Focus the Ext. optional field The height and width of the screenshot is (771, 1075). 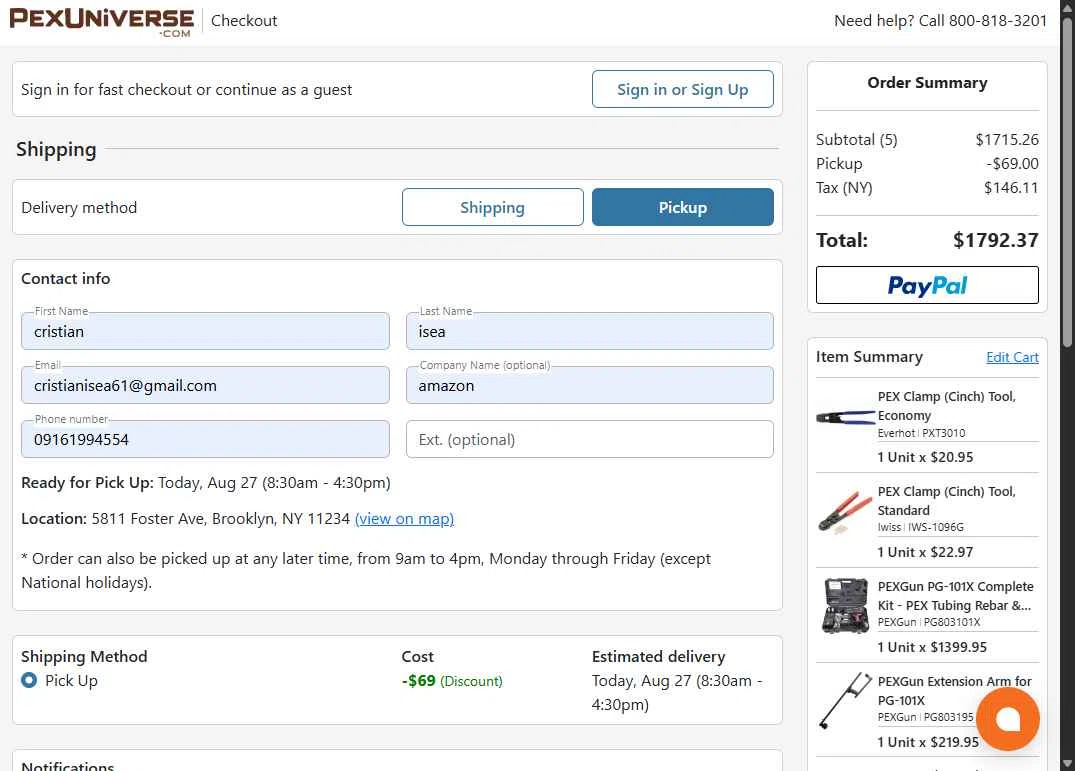pos(590,439)
